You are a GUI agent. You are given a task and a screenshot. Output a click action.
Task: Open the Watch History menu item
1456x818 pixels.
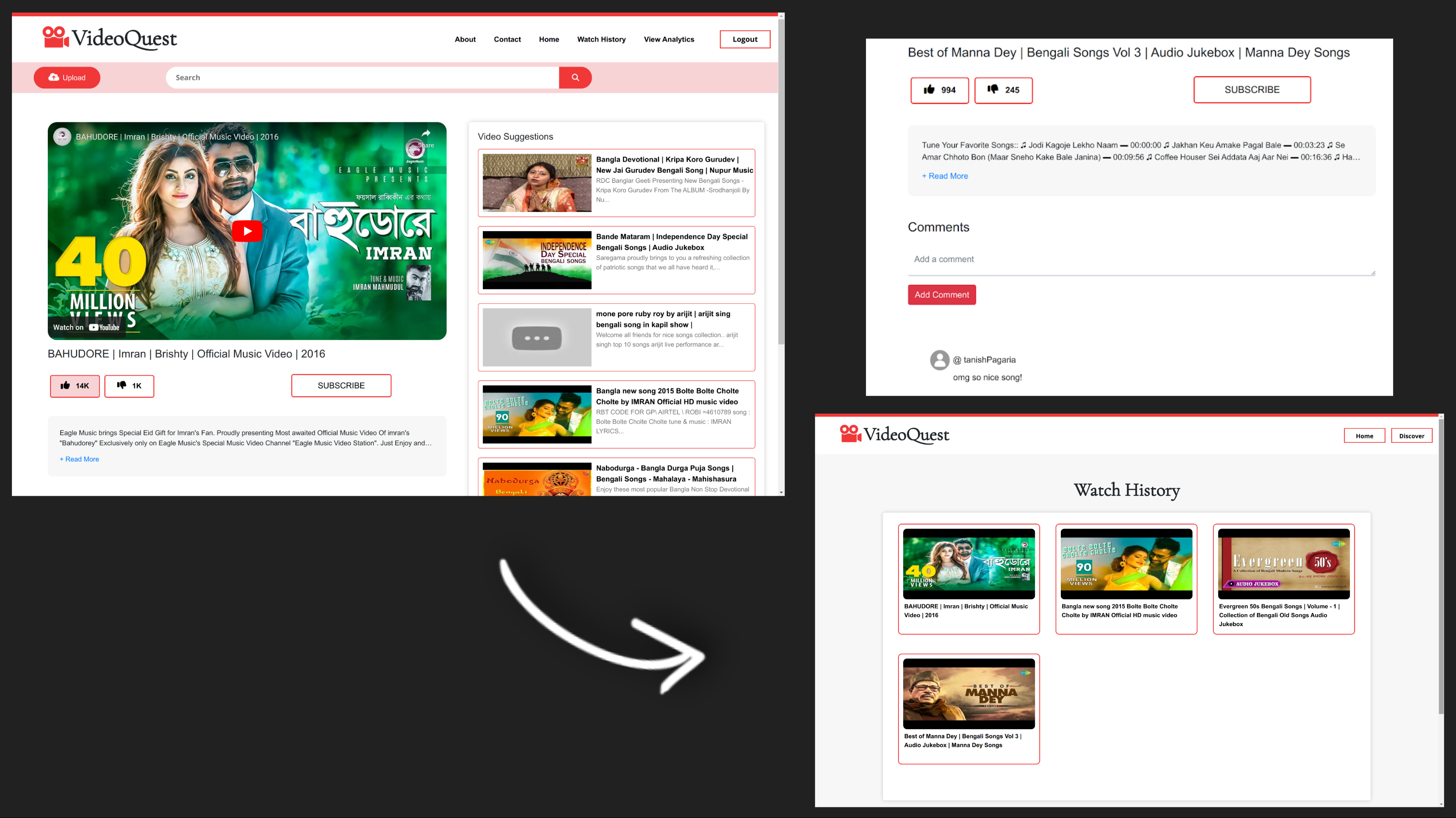601,39
